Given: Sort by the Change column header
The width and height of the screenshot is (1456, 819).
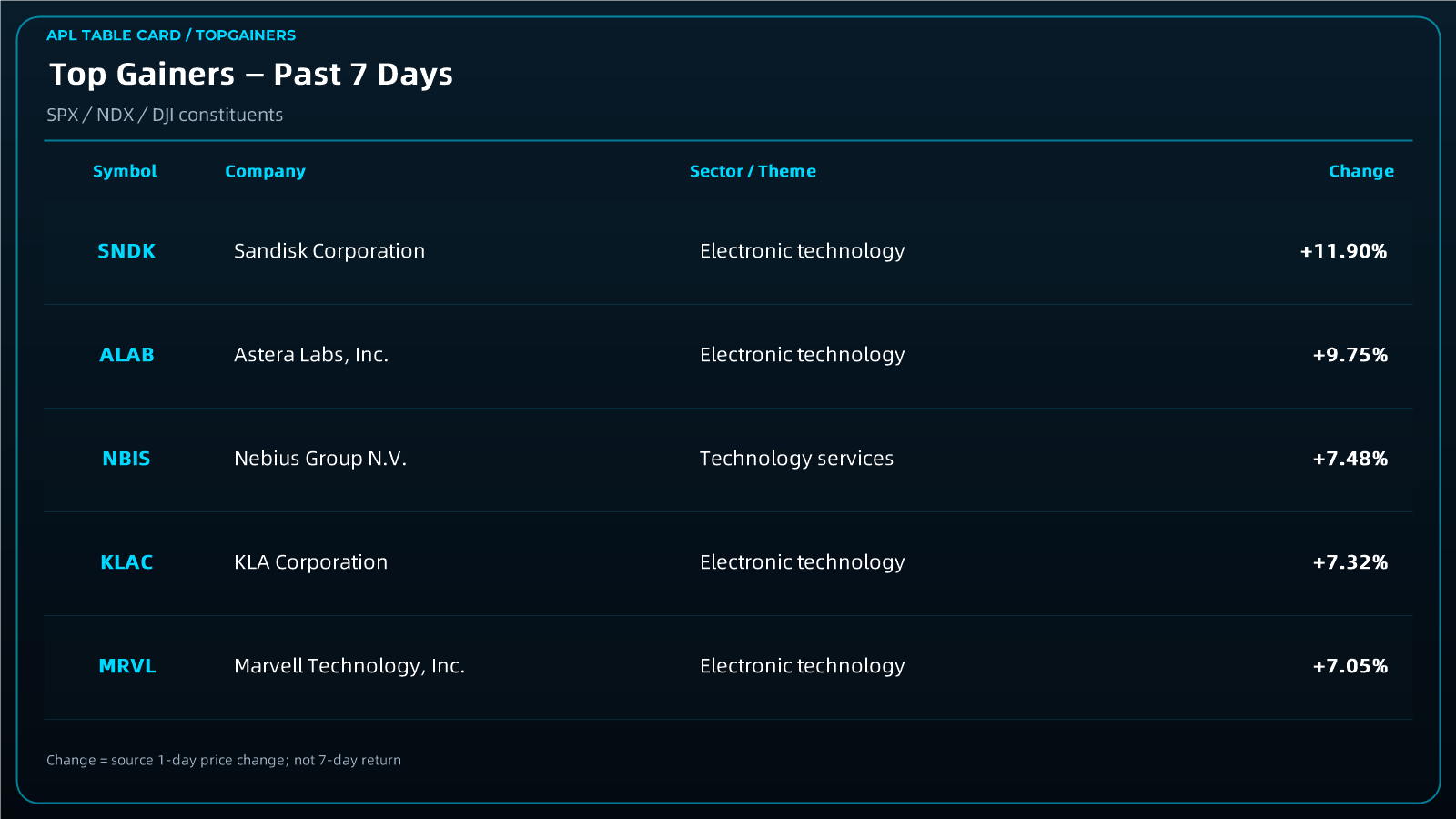Looking at the screenshot, I should 1361,171.
